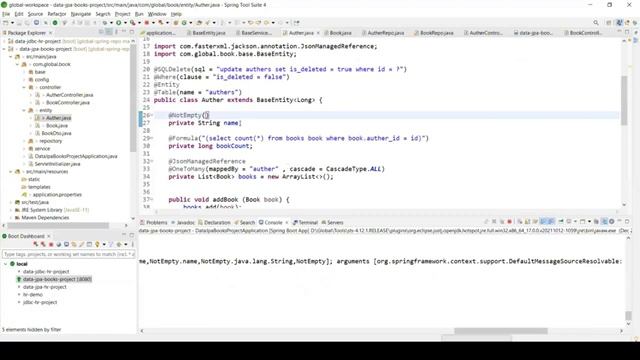The image size is (640, 360).
Task: Toggle code folding at line 37
Action: (x=151, y=200)
